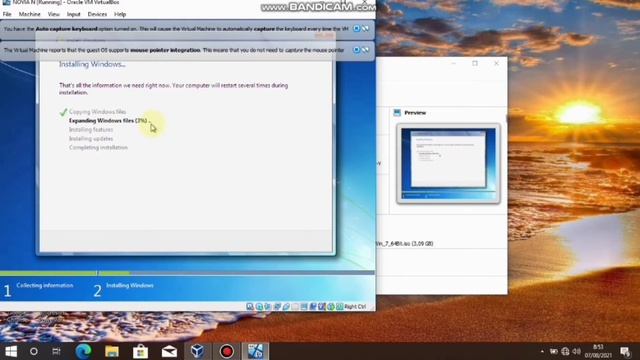640x360 pixels.
Task: Dismiss the mouse pointer integration notification
Action: [x=356, y=50]
